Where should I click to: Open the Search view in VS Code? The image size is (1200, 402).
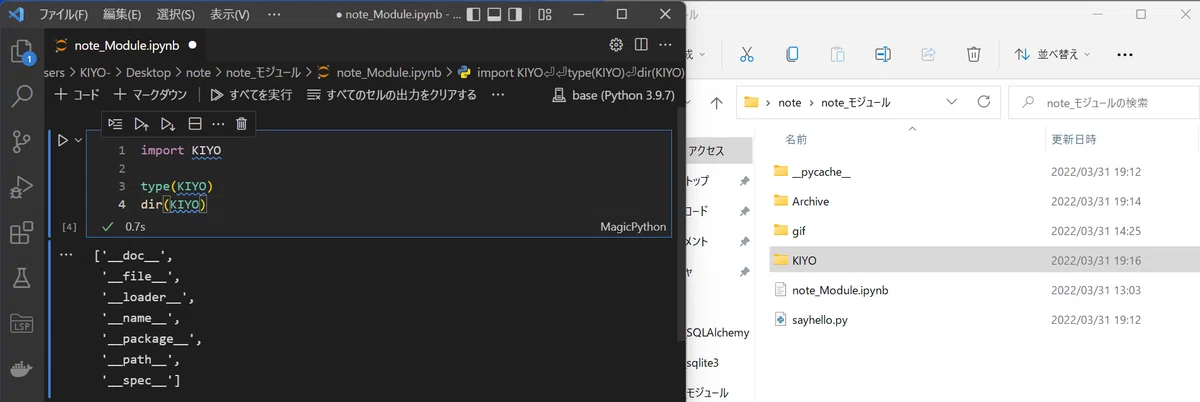coord(21,97)
